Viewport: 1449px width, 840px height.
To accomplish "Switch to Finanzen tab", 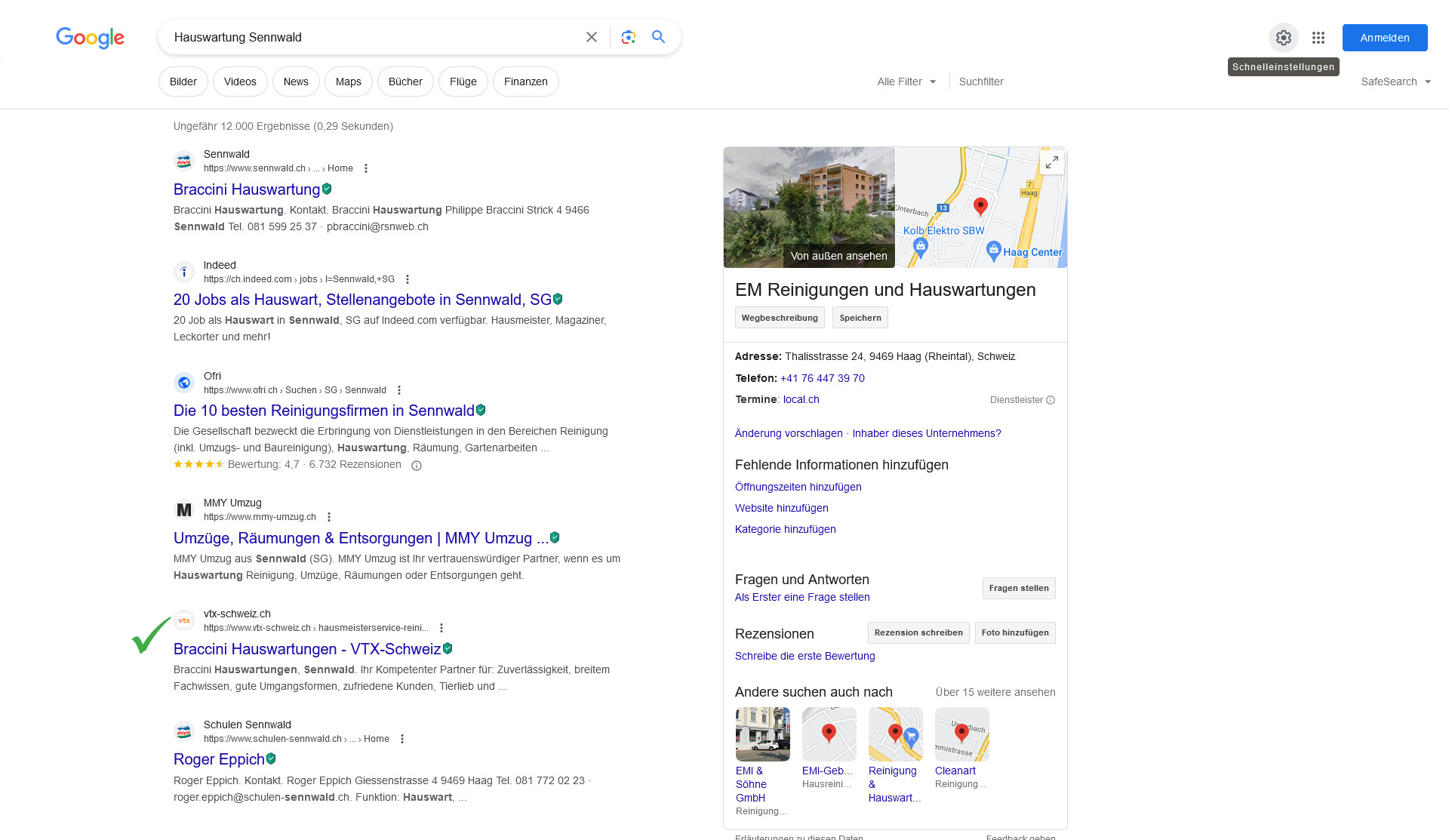I will tap(526, 82).
